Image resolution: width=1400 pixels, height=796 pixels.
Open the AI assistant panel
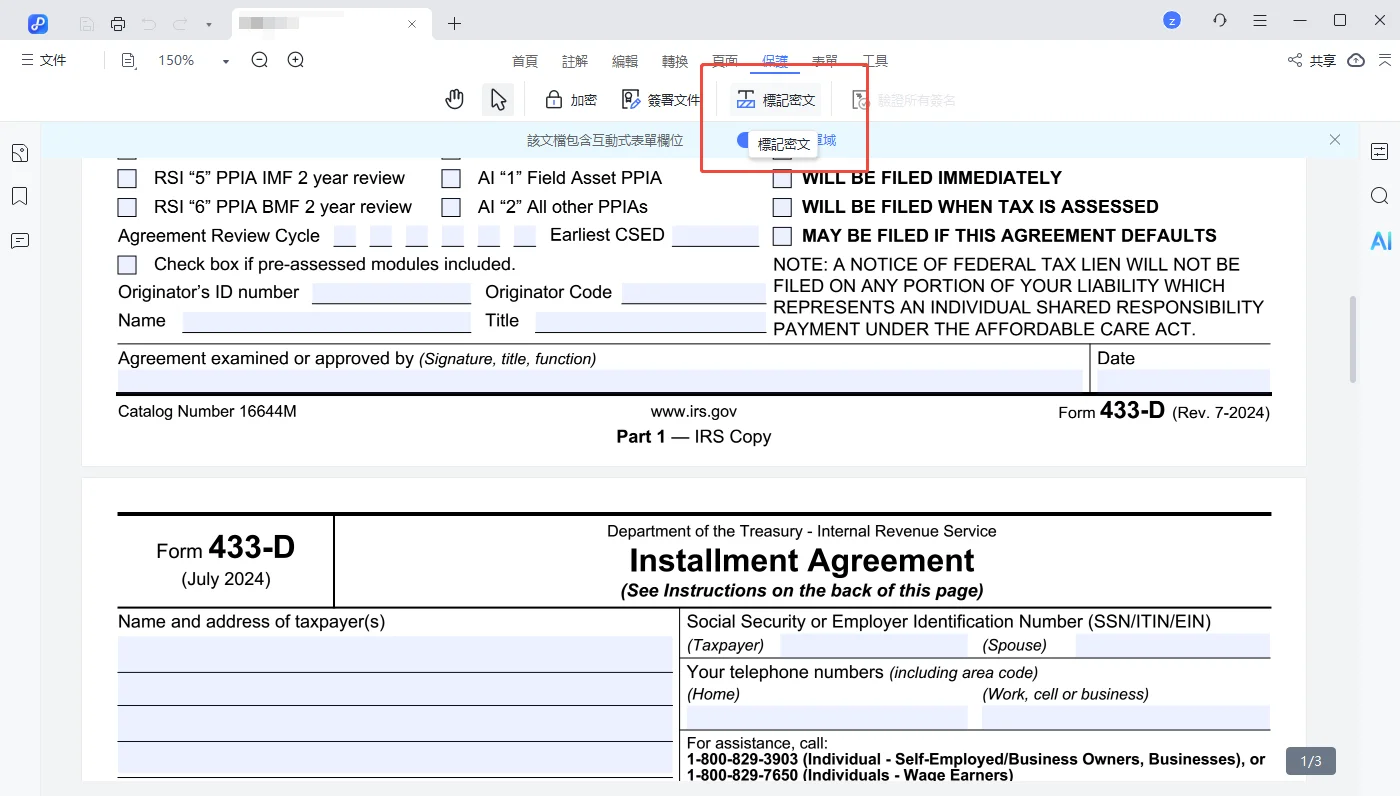[x=1380, y=241]
